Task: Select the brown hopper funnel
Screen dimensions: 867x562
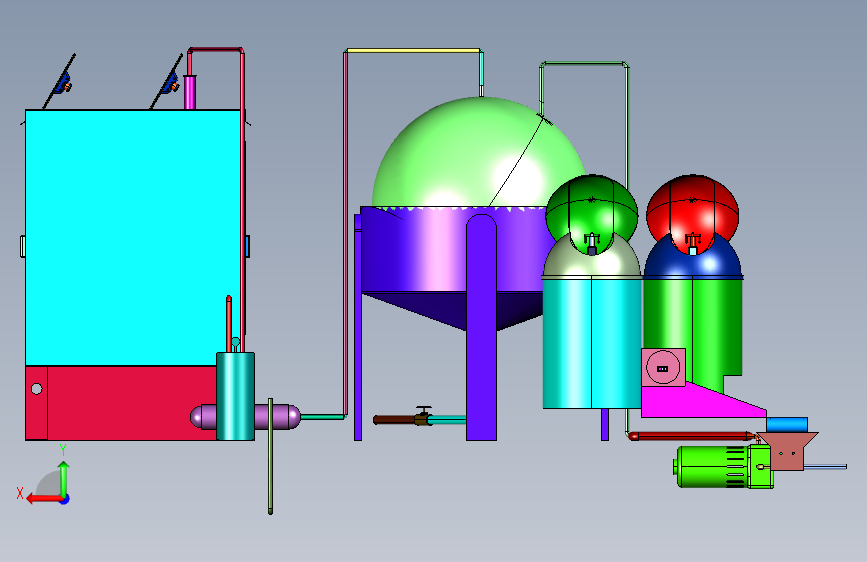Action: coord(787,451)
